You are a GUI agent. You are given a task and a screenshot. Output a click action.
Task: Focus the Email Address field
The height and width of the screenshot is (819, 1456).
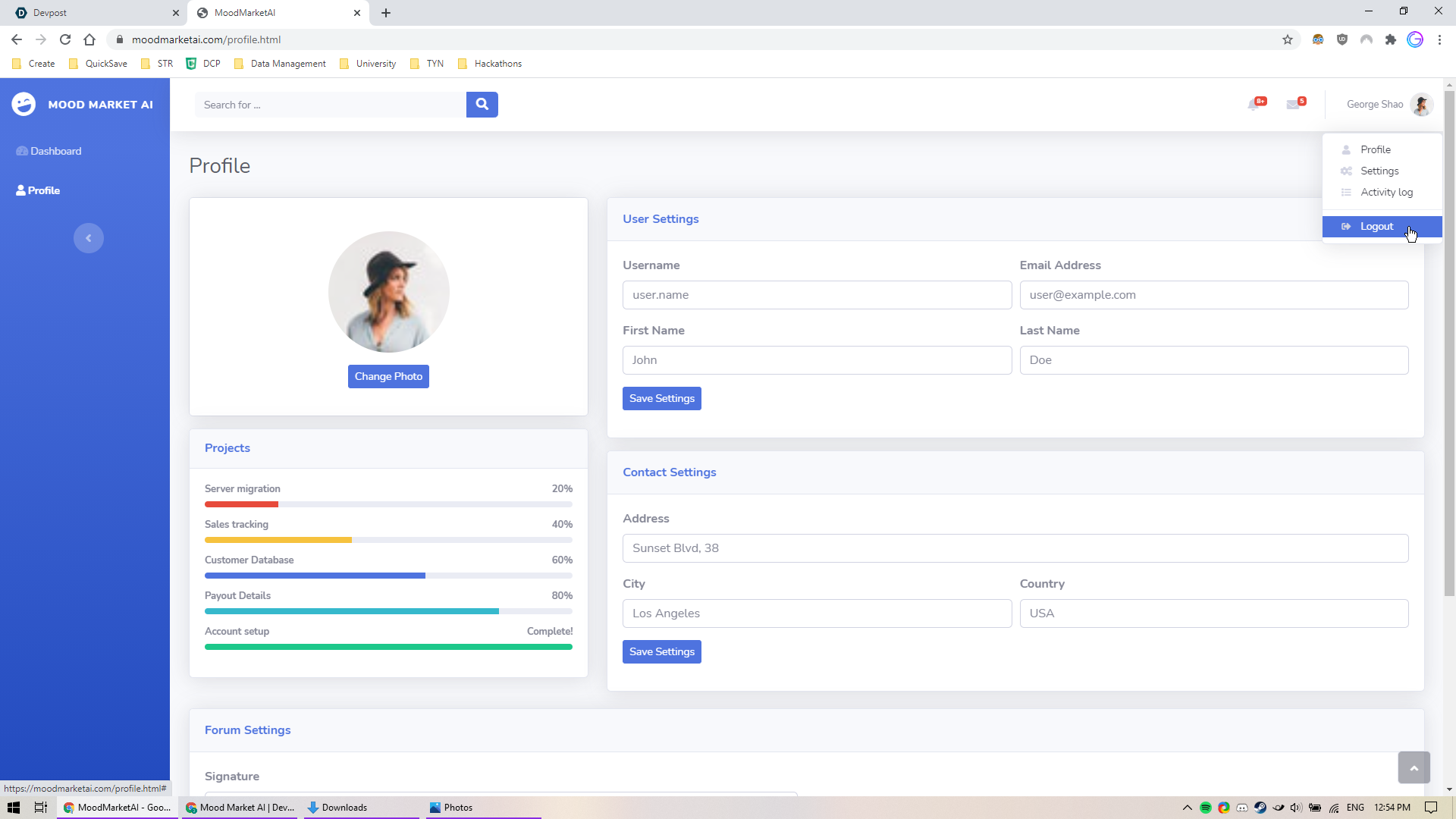click(1213, 295)
